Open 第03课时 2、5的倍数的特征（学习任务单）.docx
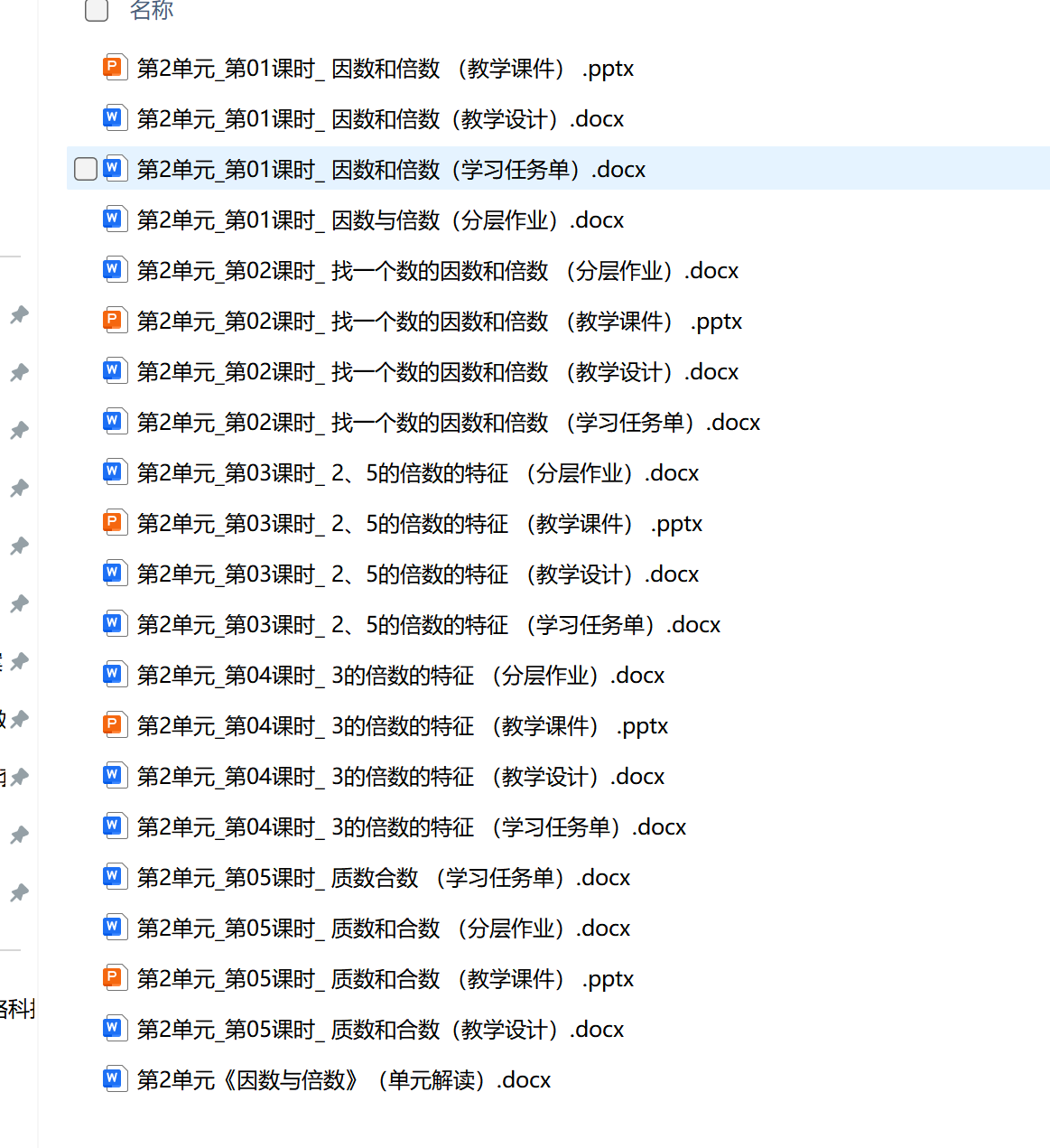This screenshot has height=1148, width=1050. pyautogui.click(x=428, y=625)
